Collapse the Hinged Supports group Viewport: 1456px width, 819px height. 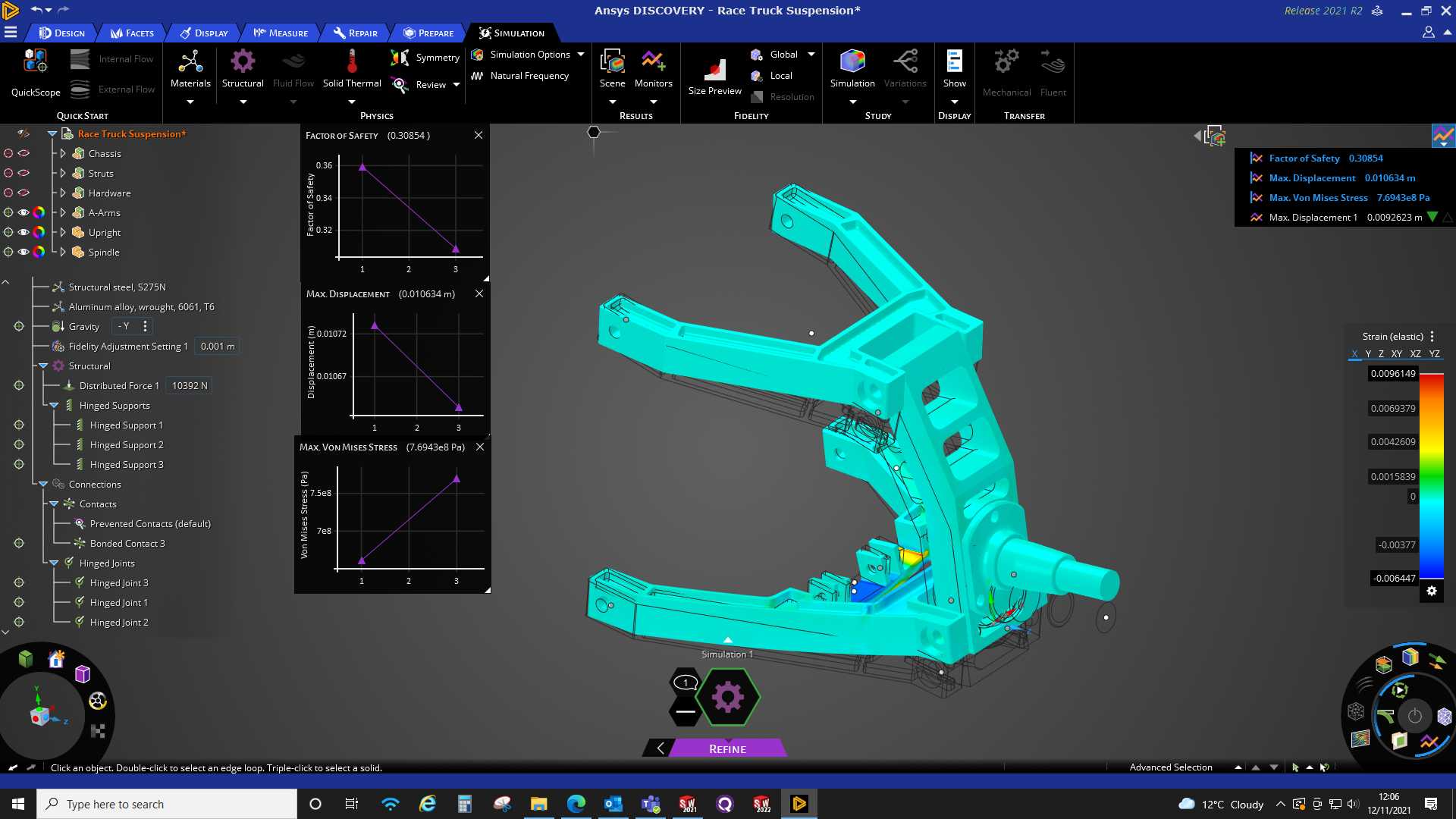pyautogui.click(x=54, y=406)
